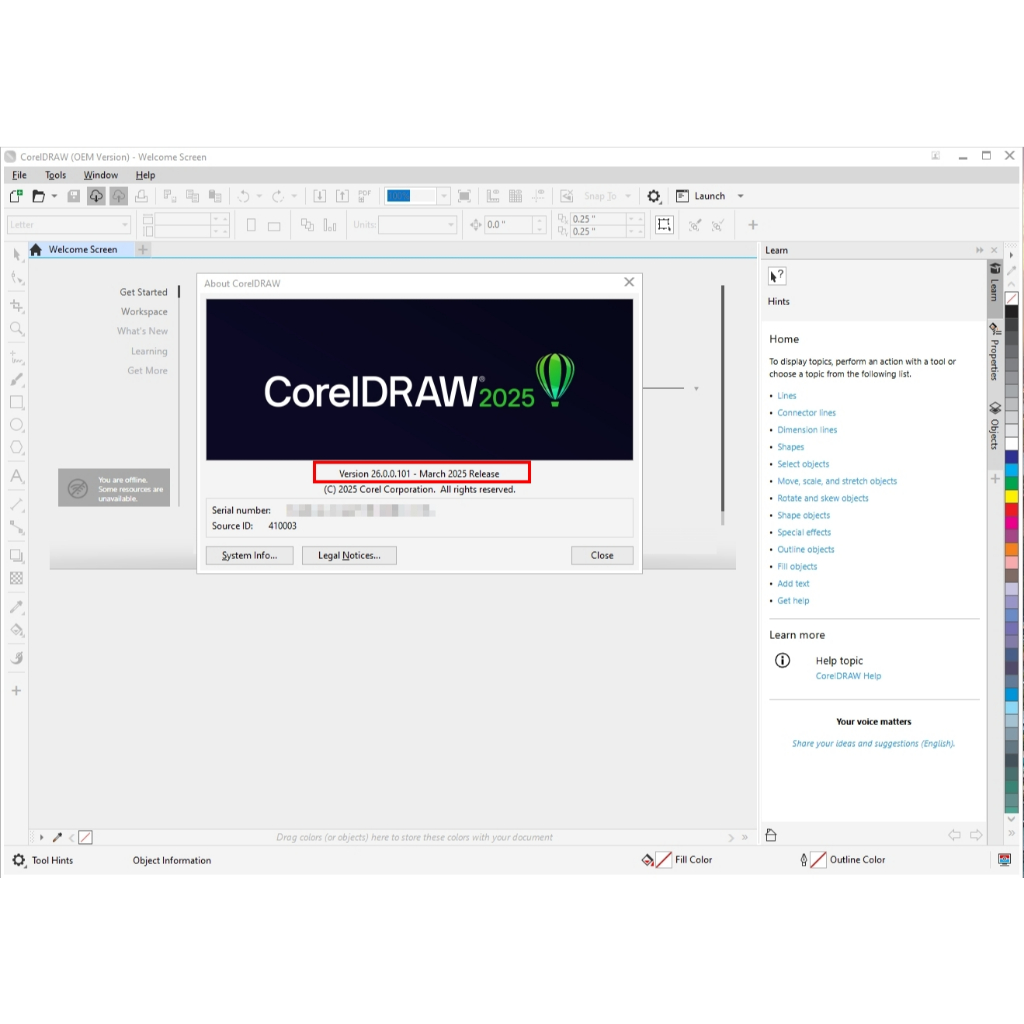Click the cloud download icon
1024x1024 pixels.
(96, 196)
